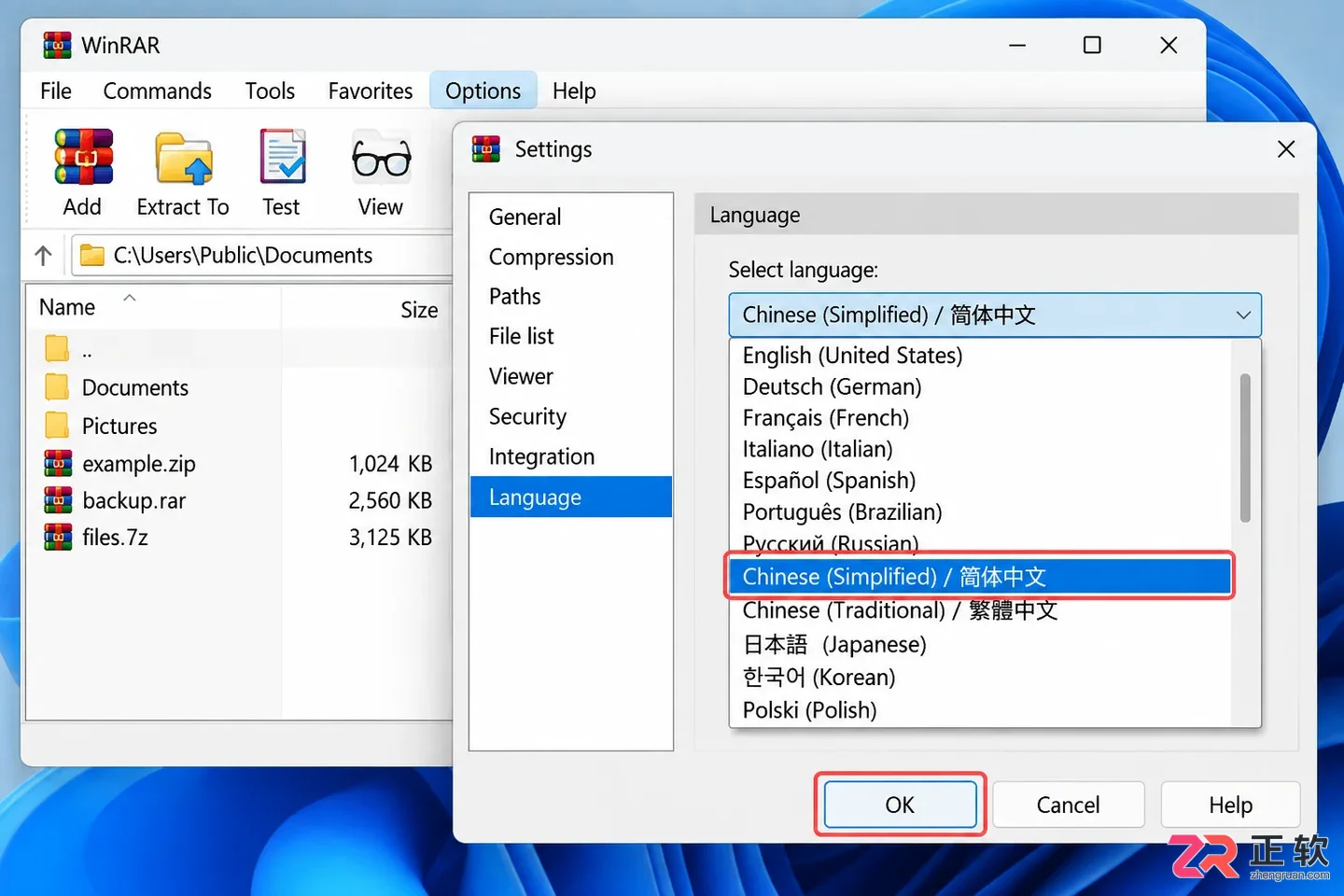This screenshot has height=896, width=1344.
Task: Click the Cancel button
Action: coord(1068,805)
